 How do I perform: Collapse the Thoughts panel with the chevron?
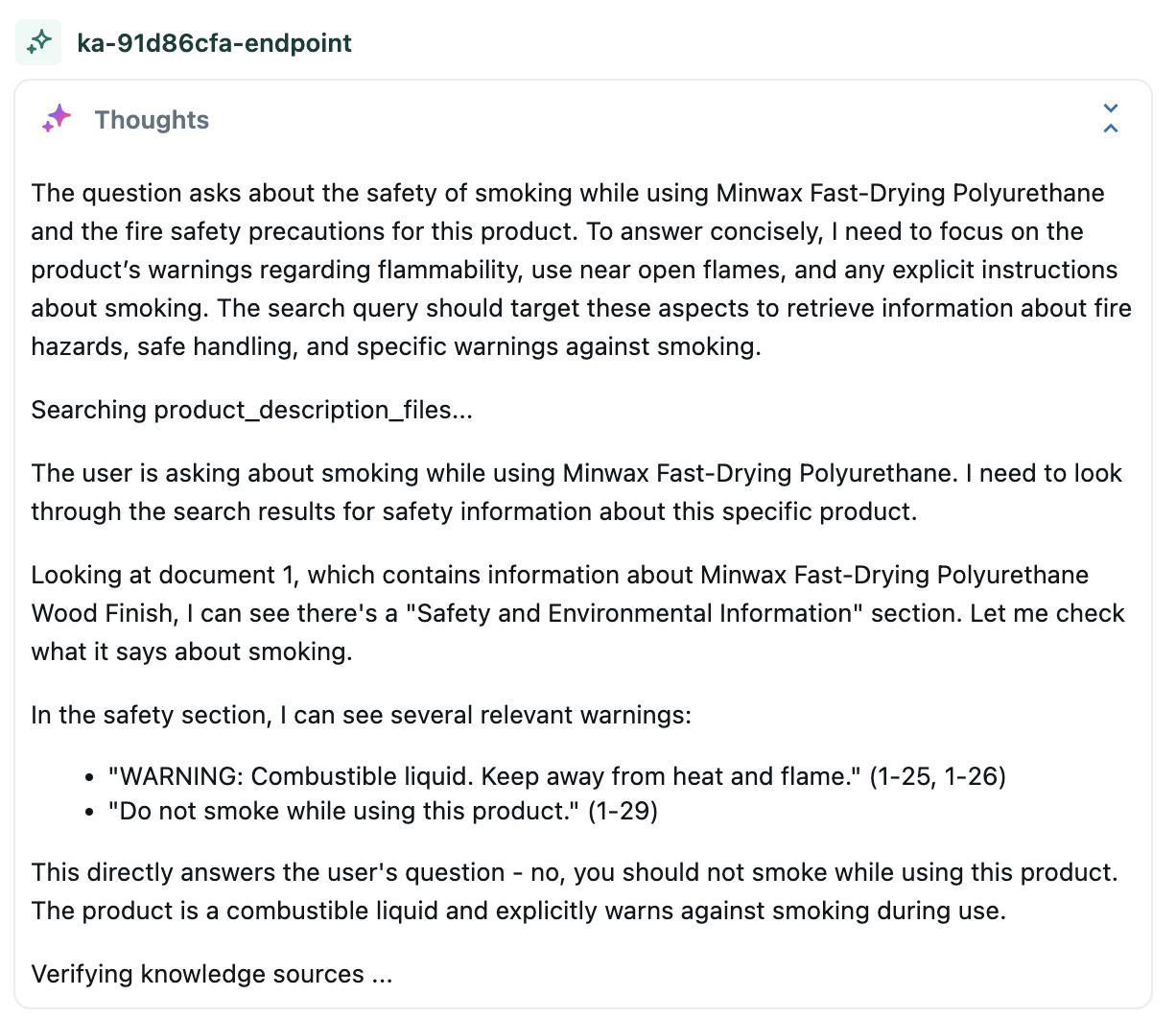[1111, 118]
